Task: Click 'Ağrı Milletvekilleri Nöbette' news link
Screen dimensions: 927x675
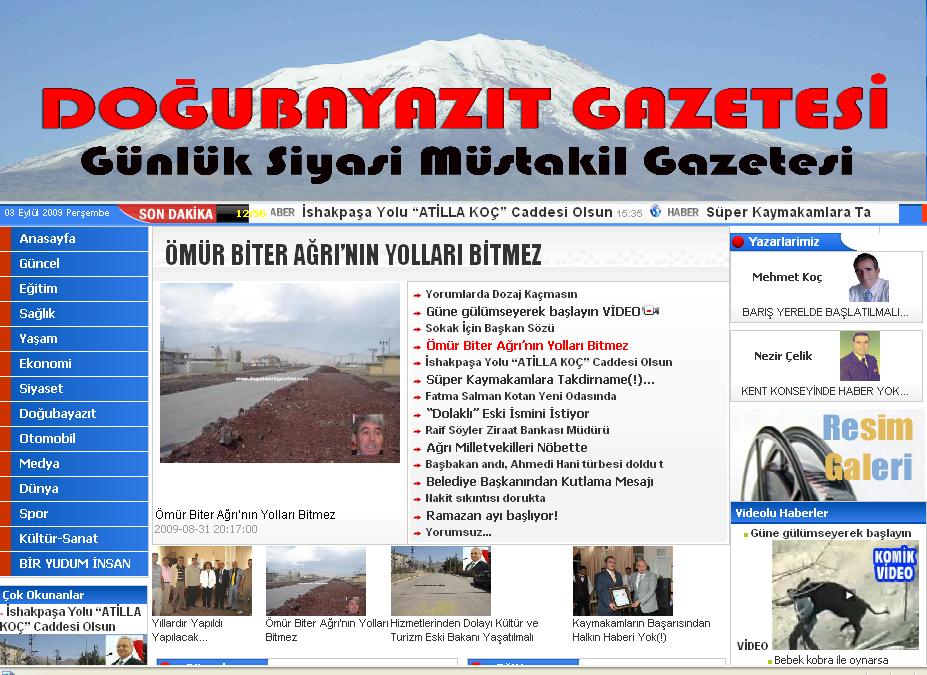Action: pos(506,447)
